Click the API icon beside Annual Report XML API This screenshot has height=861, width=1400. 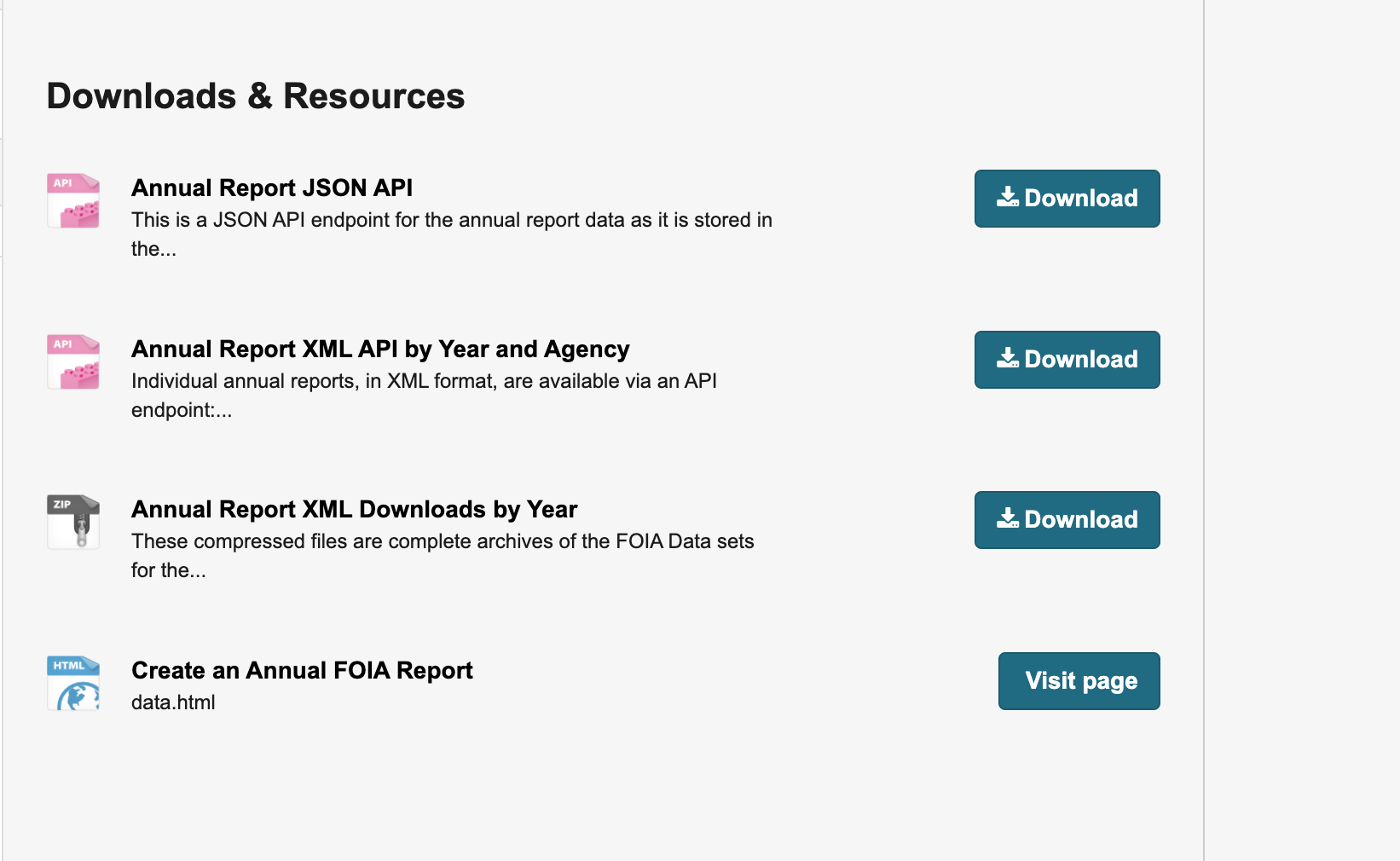73,362
